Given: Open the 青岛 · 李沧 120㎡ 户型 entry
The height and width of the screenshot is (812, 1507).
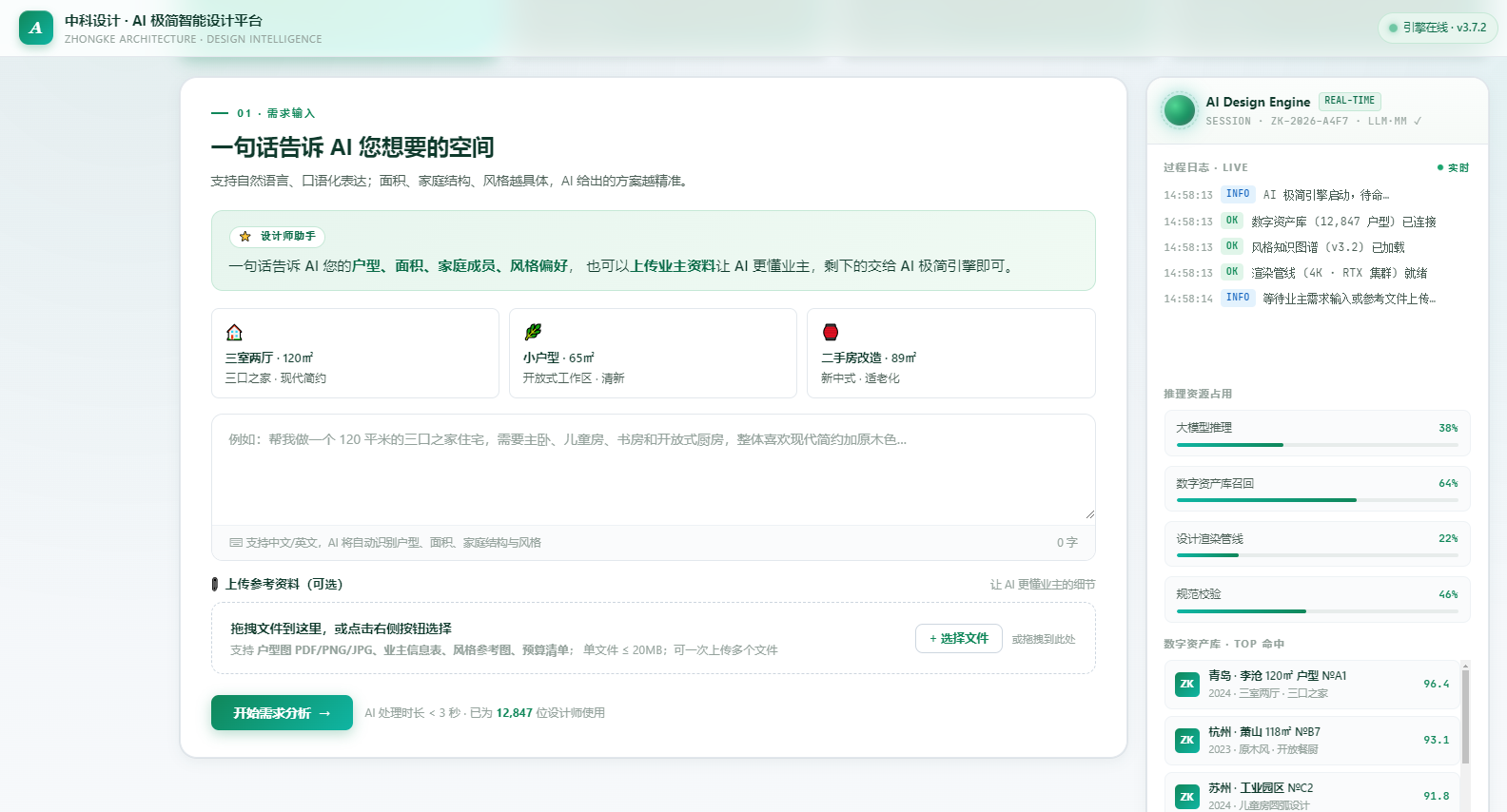Looking at the screenshot, I should (1312, 685).
